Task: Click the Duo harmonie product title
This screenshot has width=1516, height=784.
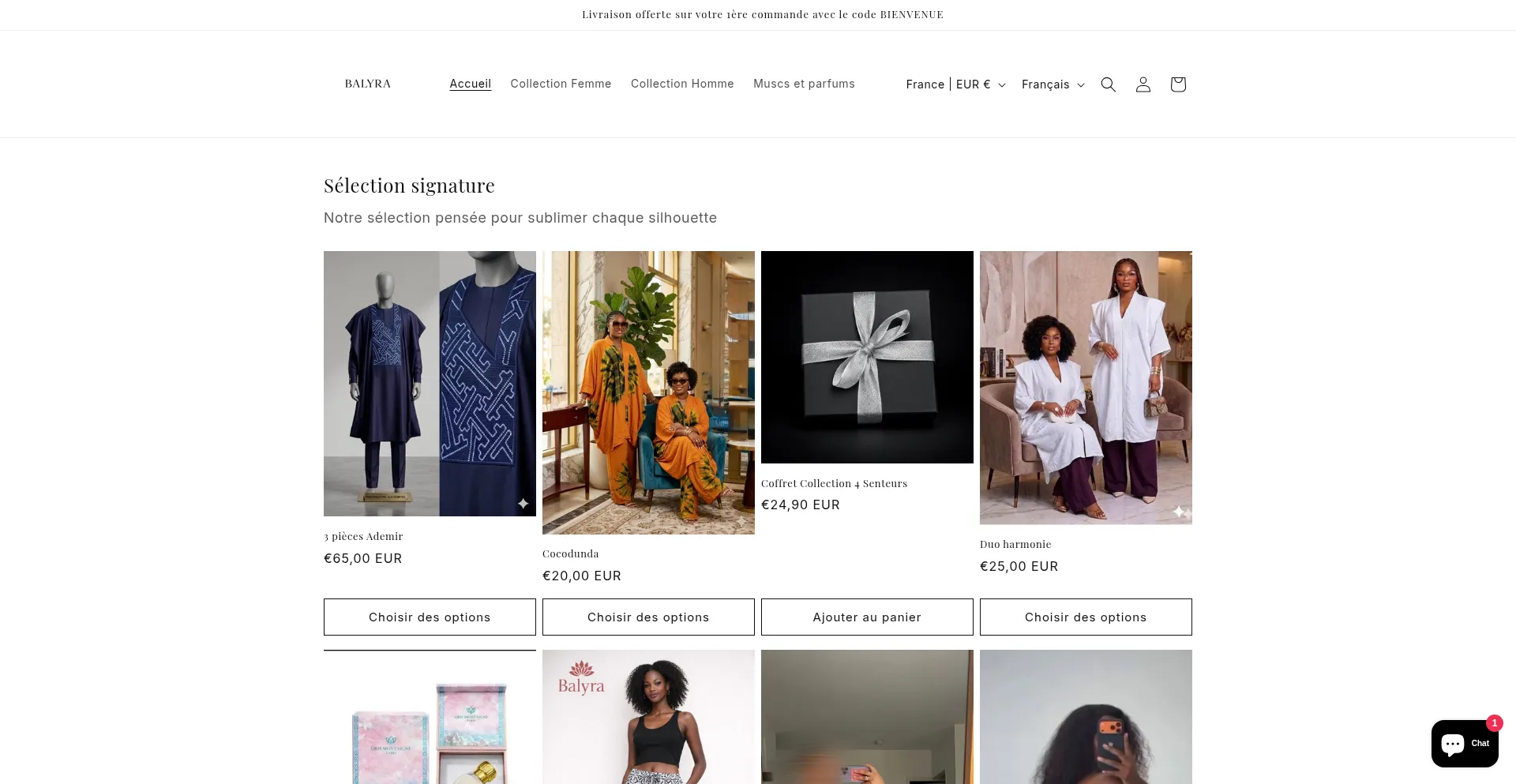Action: point(1015,544)
